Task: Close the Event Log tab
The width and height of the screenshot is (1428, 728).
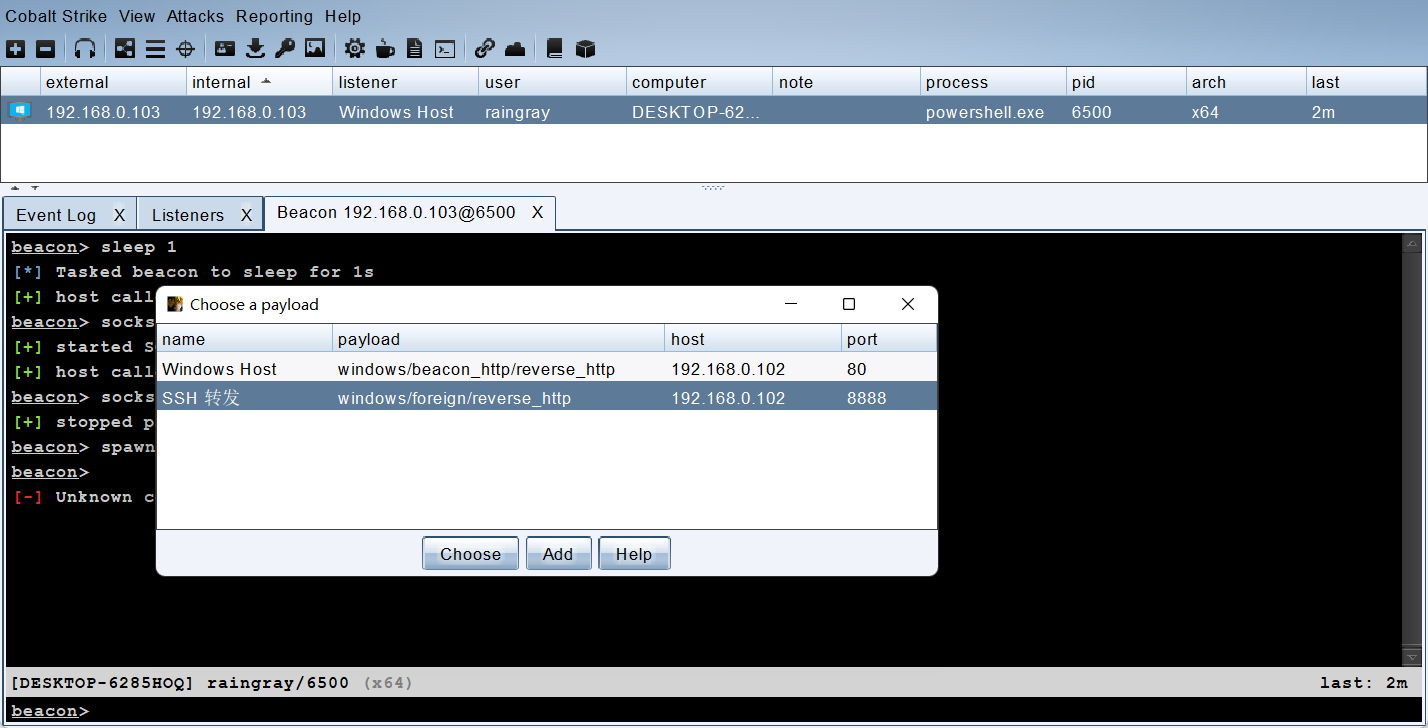Action: (119, 215)
